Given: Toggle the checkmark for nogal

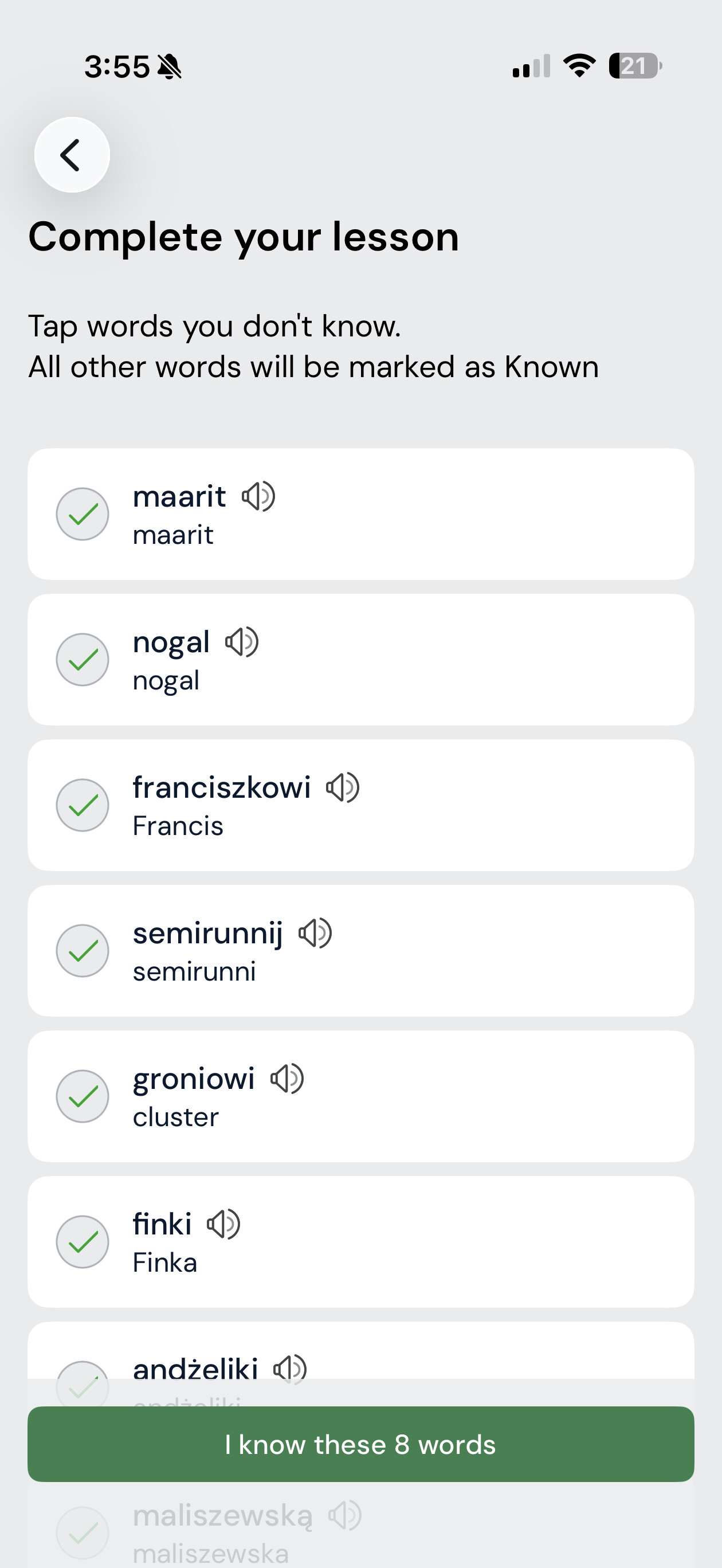Looking at the screenshot, I should (x=82, y=659).
